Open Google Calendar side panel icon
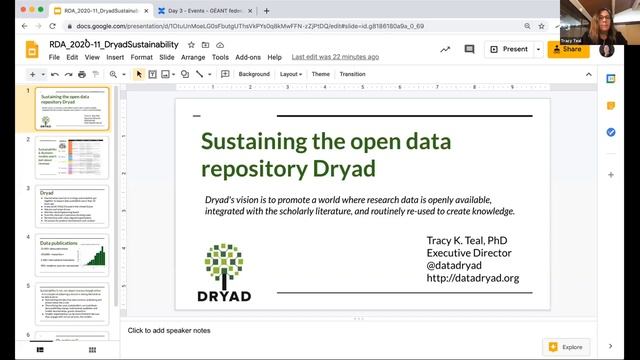The image size is (640, 360). click(611, 79)
